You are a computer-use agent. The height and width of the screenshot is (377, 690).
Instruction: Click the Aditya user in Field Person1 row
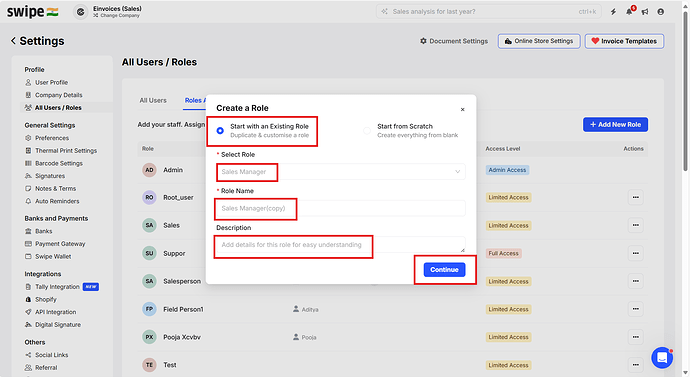306,309
